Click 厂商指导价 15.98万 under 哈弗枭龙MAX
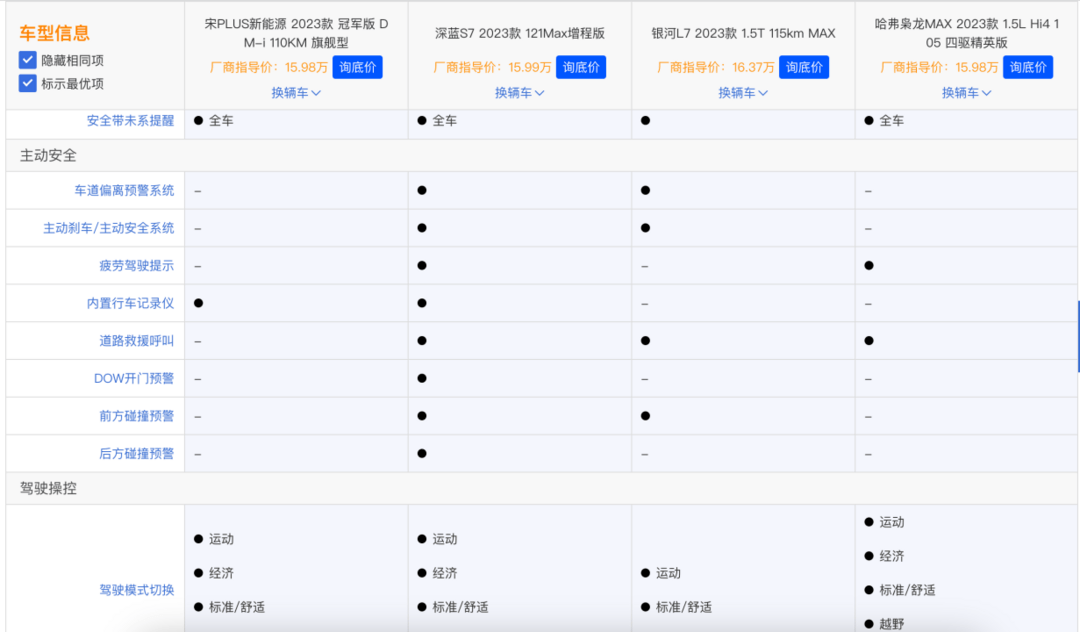Image resolution: width=1080 pixels, height=632 pixels. click(939, 67)
